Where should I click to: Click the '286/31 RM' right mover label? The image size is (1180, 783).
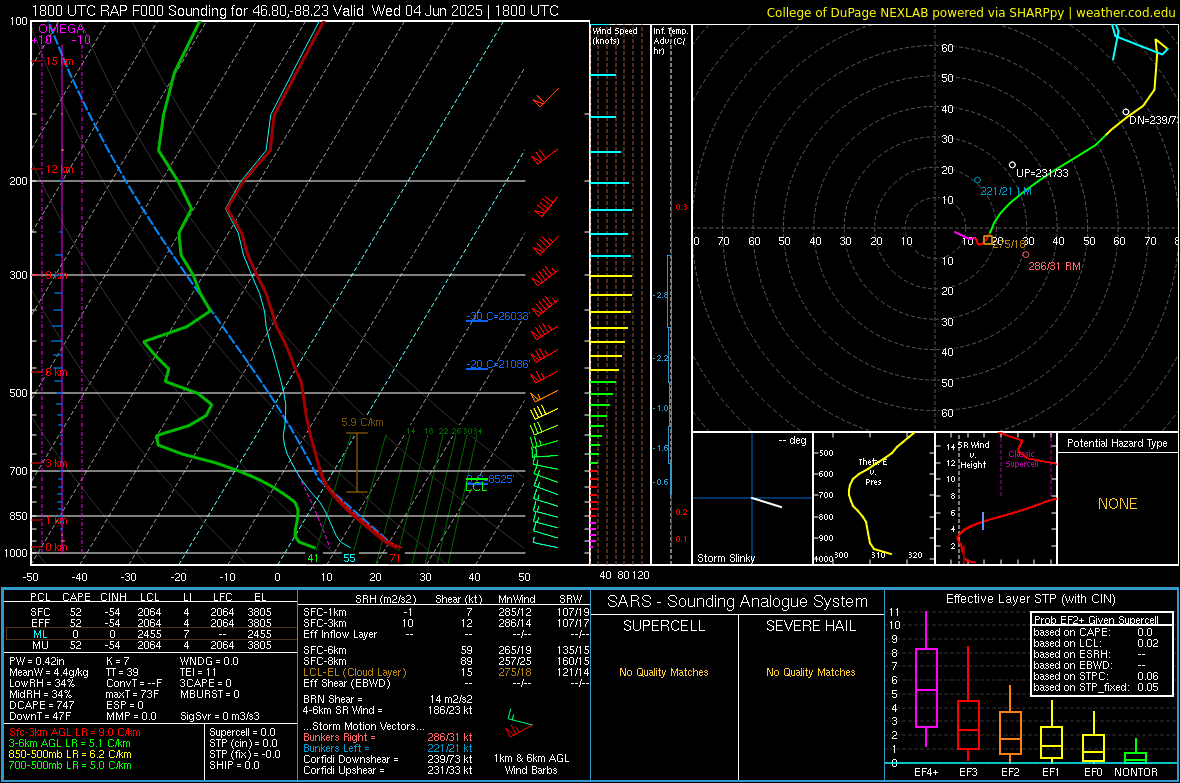(1054, 266)
